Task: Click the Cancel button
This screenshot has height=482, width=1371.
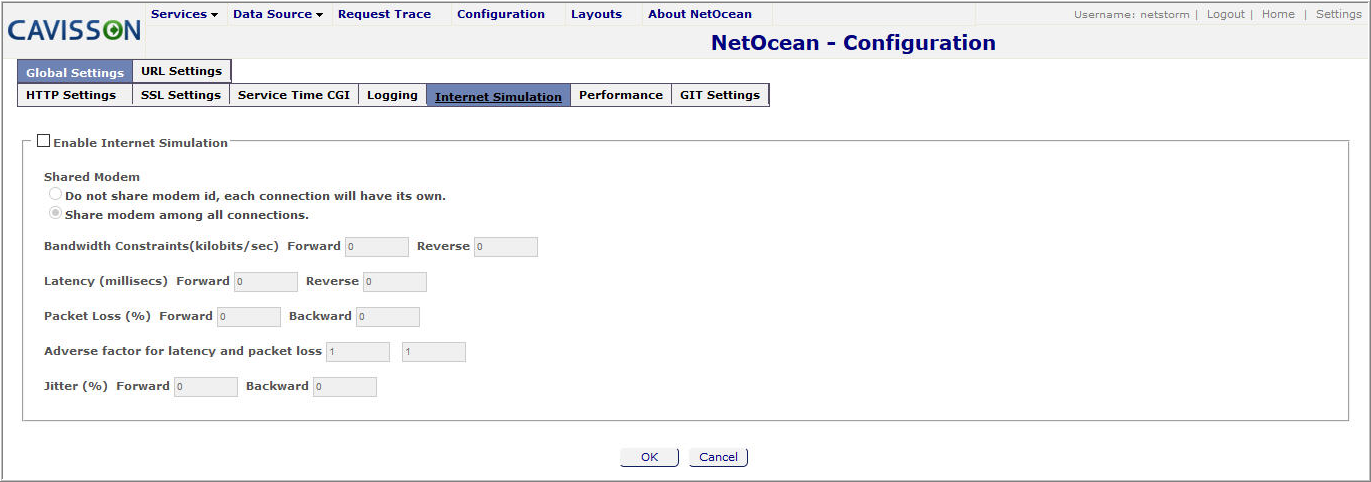Action: (718, 457)
